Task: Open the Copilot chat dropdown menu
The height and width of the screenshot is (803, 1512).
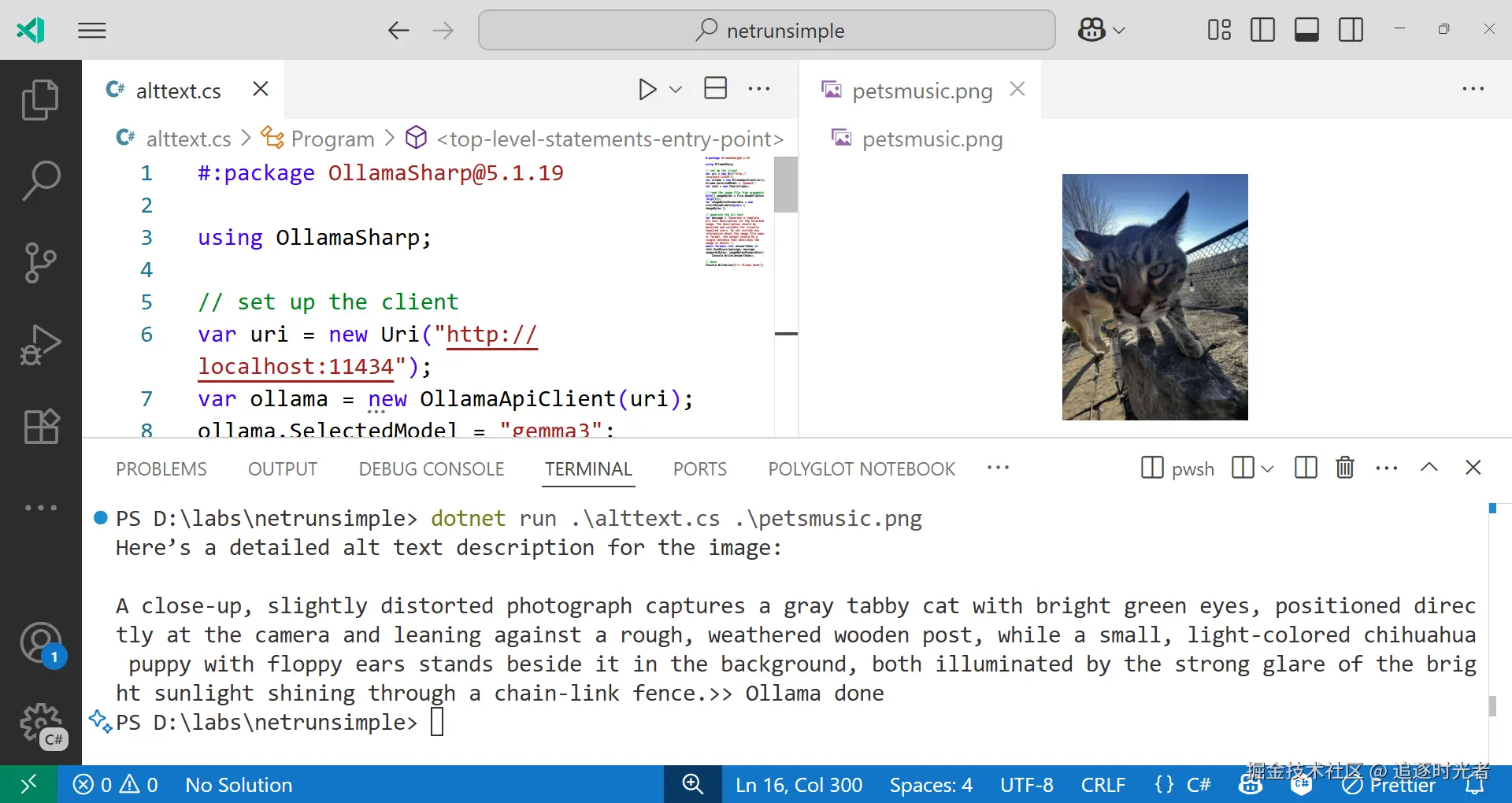Action: tap(1119, 30)
